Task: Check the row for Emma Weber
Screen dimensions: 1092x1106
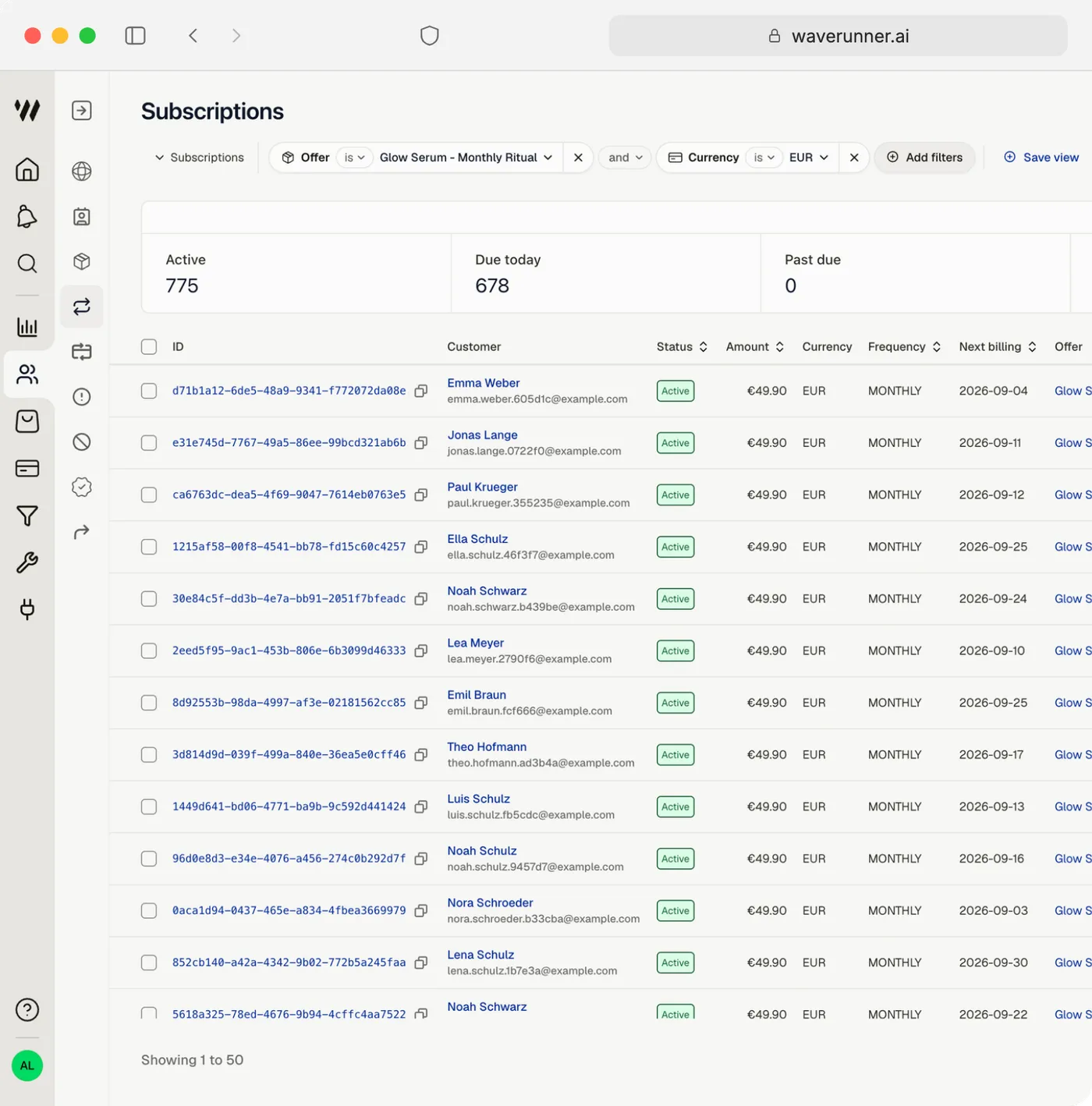Action: click(x=149, y=391)
